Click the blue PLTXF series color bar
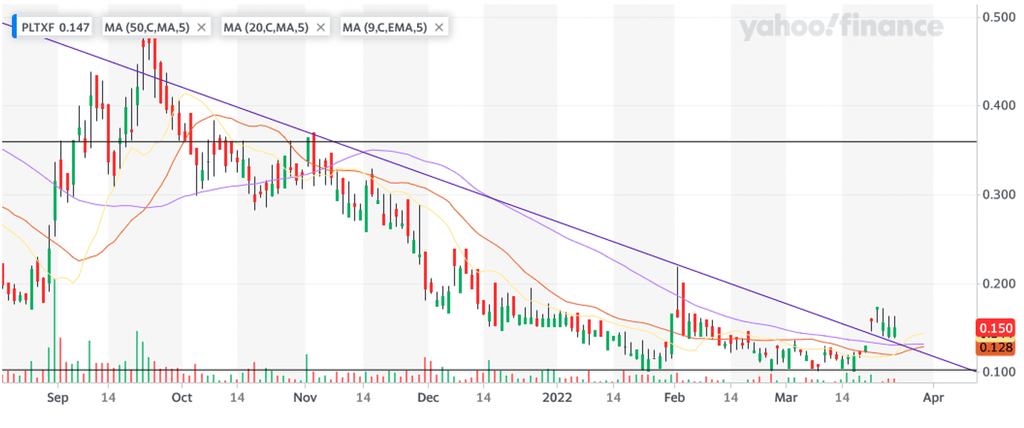The image size is (1024, 428). [x=16, y=28]
